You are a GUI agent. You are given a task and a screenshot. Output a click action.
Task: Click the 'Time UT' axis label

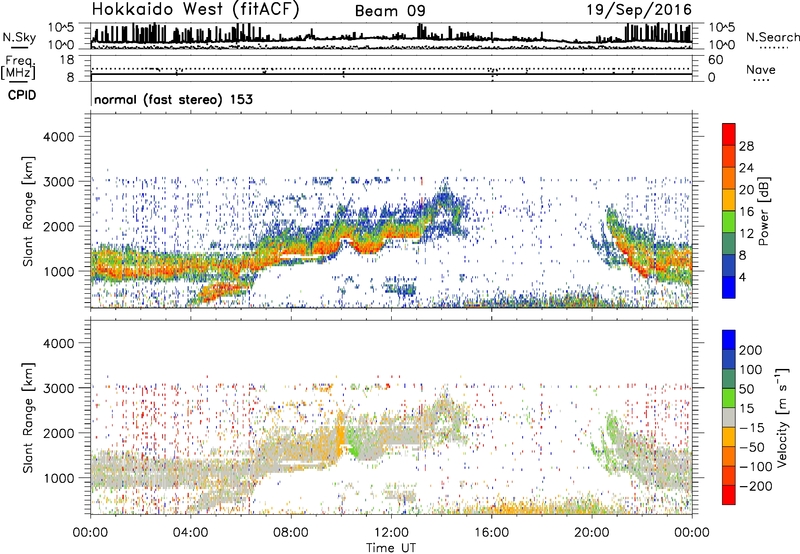tap(391, 548)
